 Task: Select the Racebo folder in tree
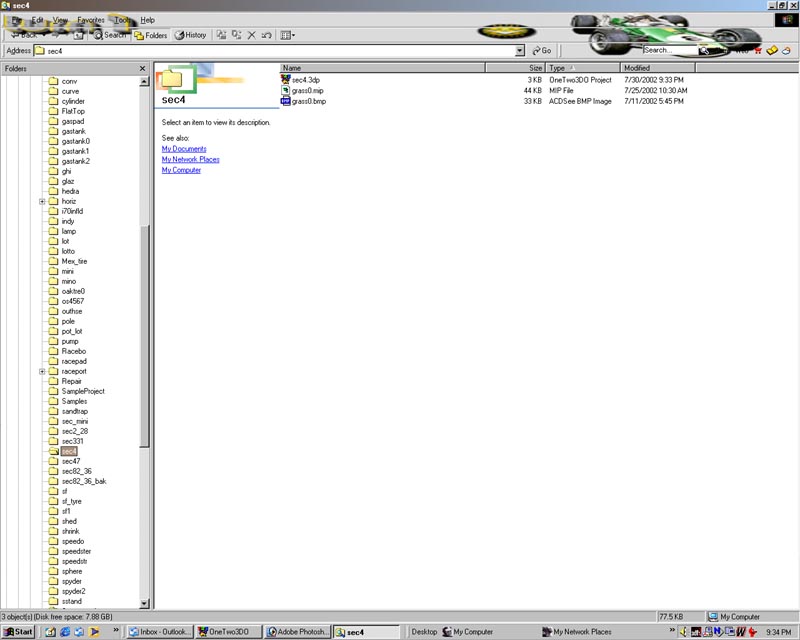(x=73, y=351)
